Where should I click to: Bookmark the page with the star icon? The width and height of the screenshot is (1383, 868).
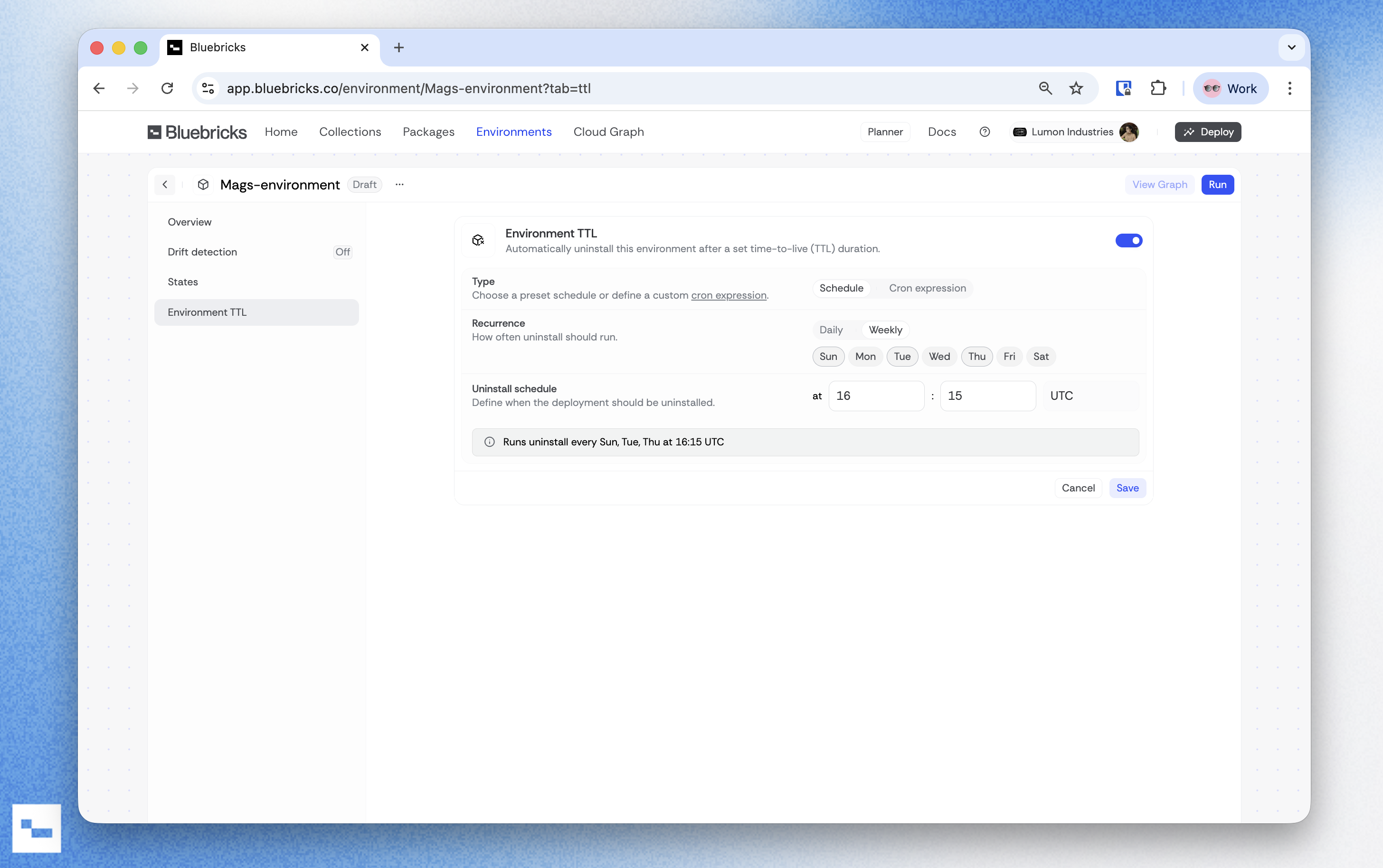[1076, 88]
